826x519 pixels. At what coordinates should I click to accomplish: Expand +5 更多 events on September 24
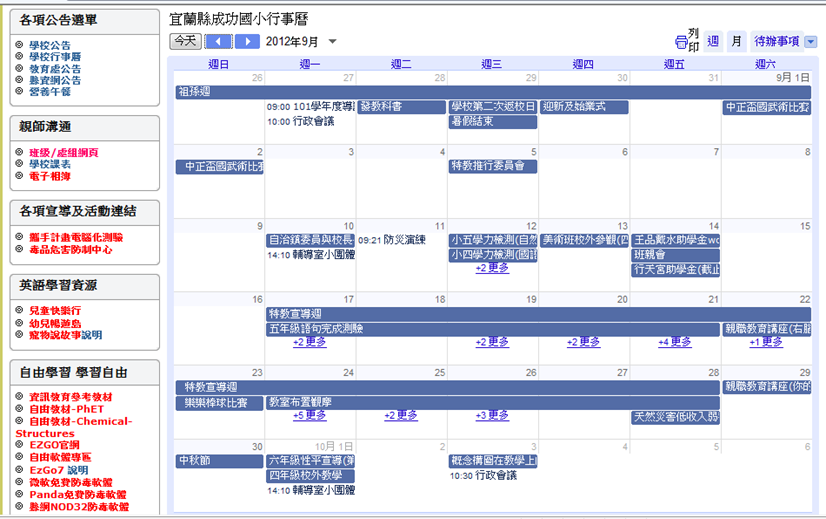pos(309,416)
